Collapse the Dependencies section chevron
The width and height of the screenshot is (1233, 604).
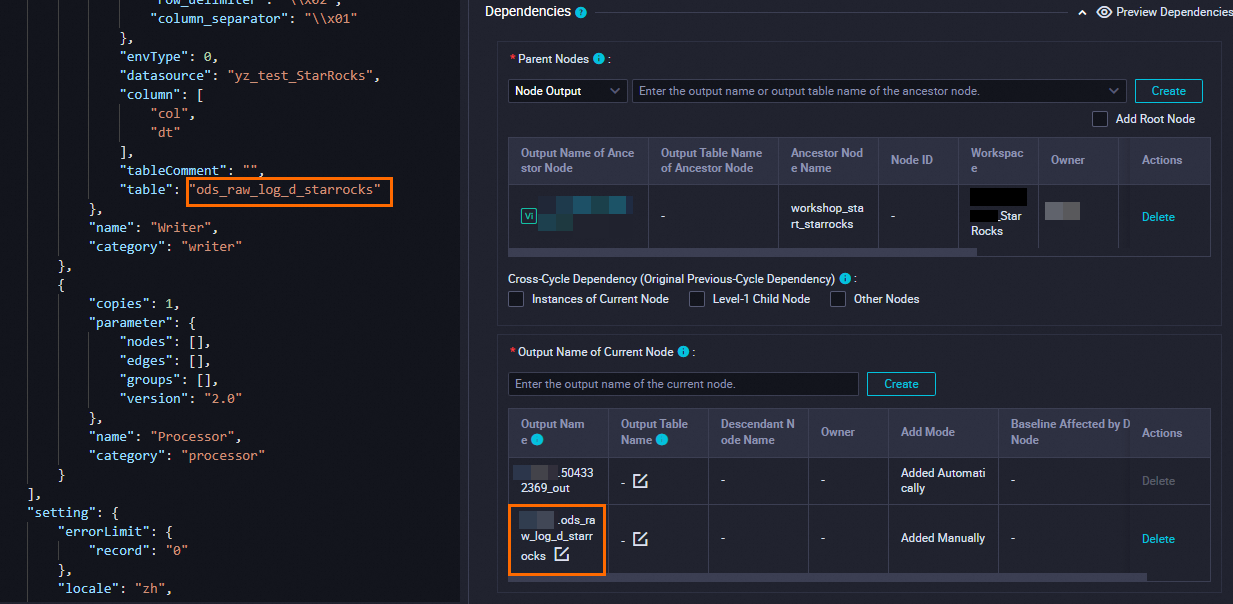click(x=1082, y=13)
